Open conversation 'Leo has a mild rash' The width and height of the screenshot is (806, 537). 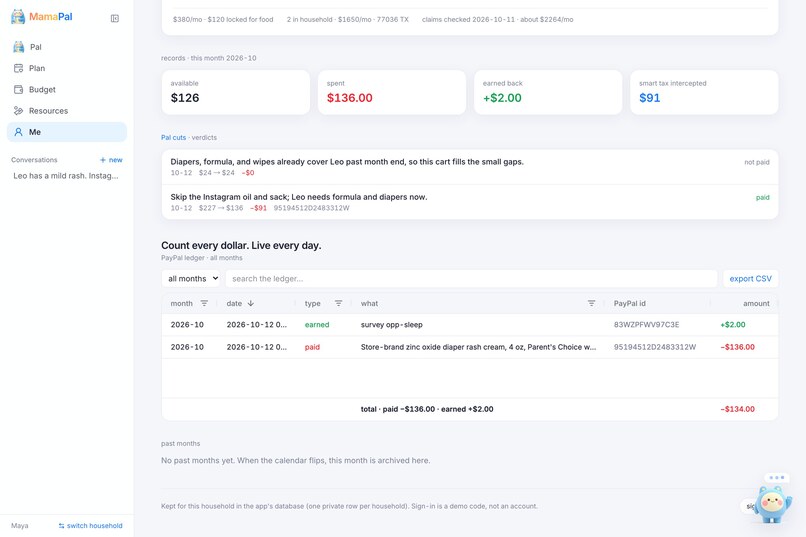tap(66, 176)
